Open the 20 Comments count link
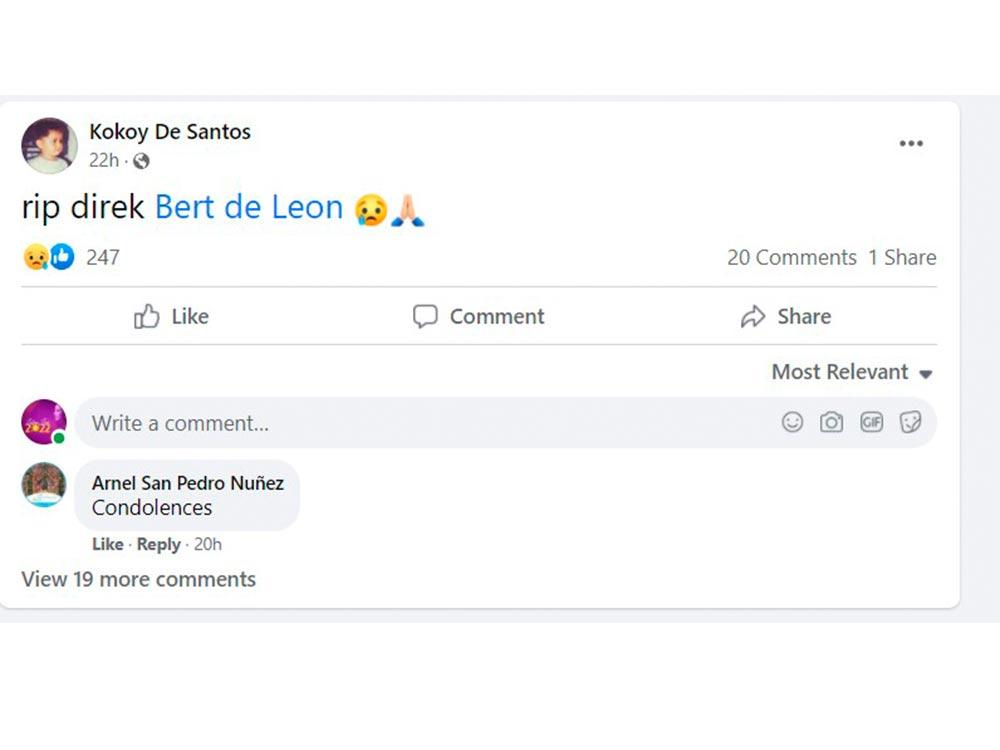 [x=791, y=258]
